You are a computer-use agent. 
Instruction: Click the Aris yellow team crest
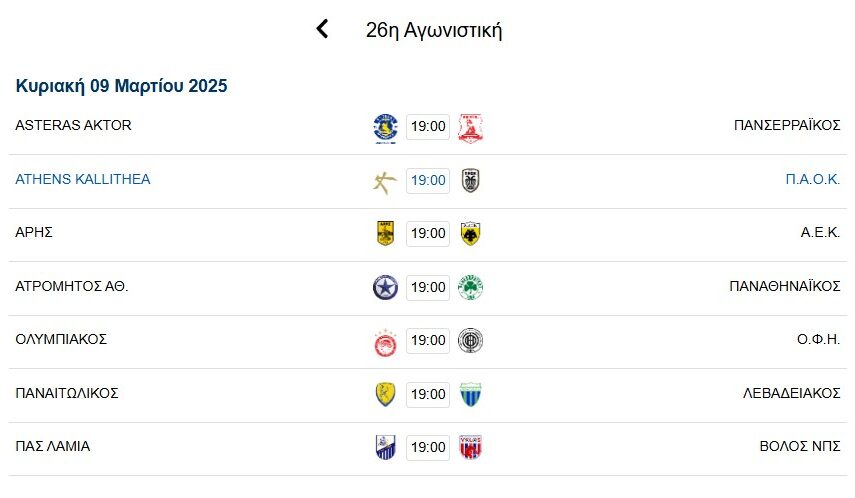click(x=385, y=234)
